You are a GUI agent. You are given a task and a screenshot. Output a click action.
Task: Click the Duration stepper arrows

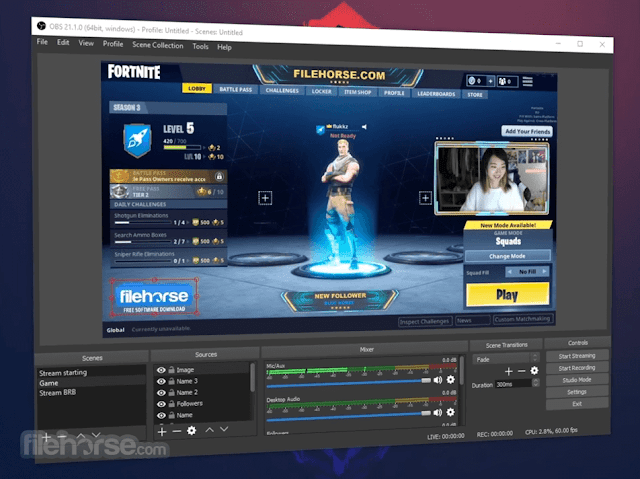[x=536, y=383]
